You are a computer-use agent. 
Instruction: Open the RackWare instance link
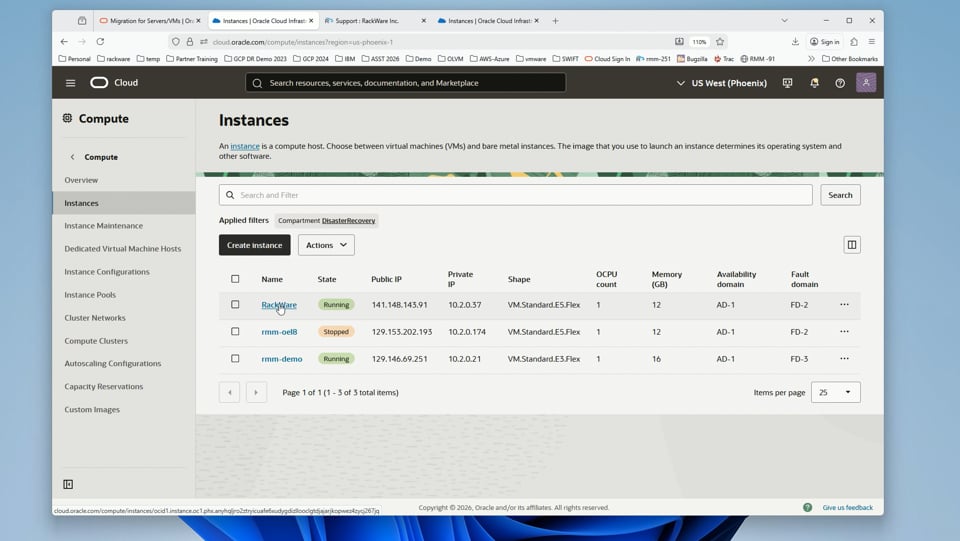[279, 304]
